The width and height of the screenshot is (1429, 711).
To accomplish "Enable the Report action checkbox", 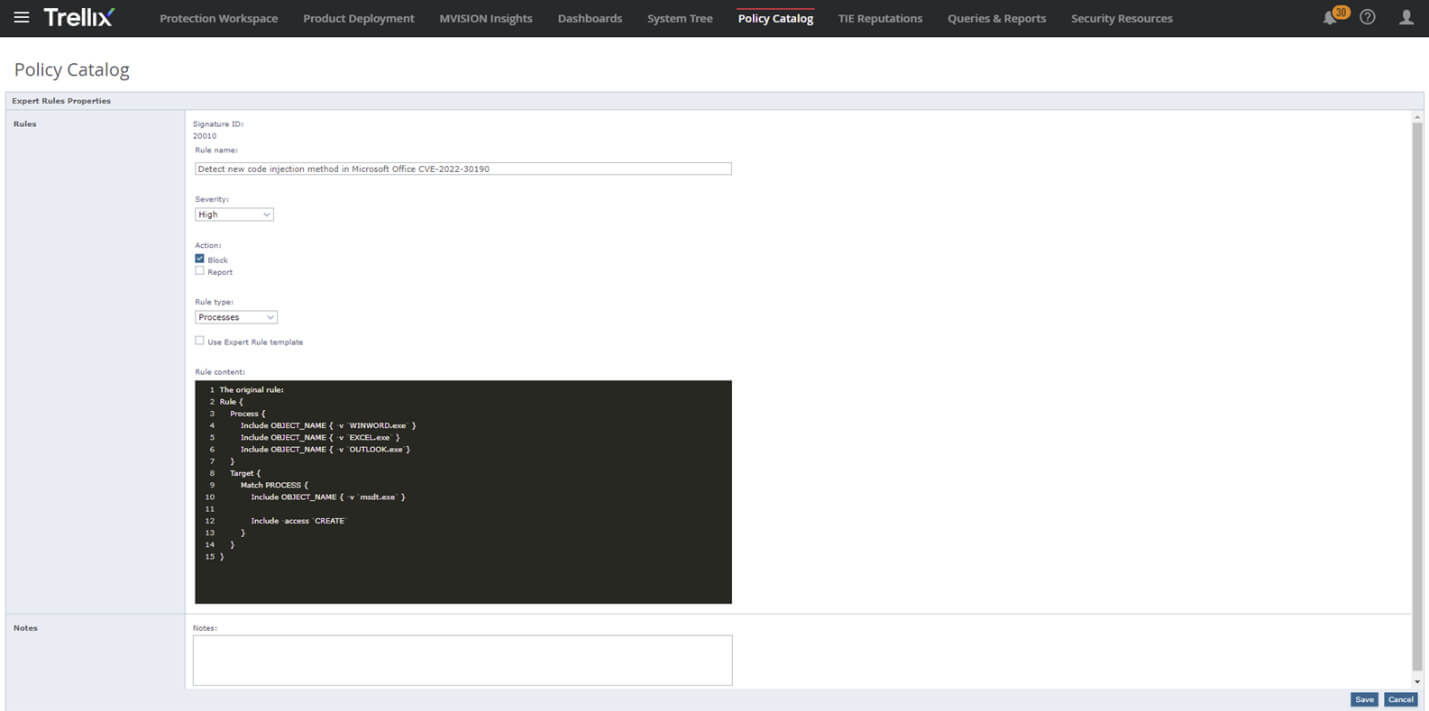I will click(200, 271).
